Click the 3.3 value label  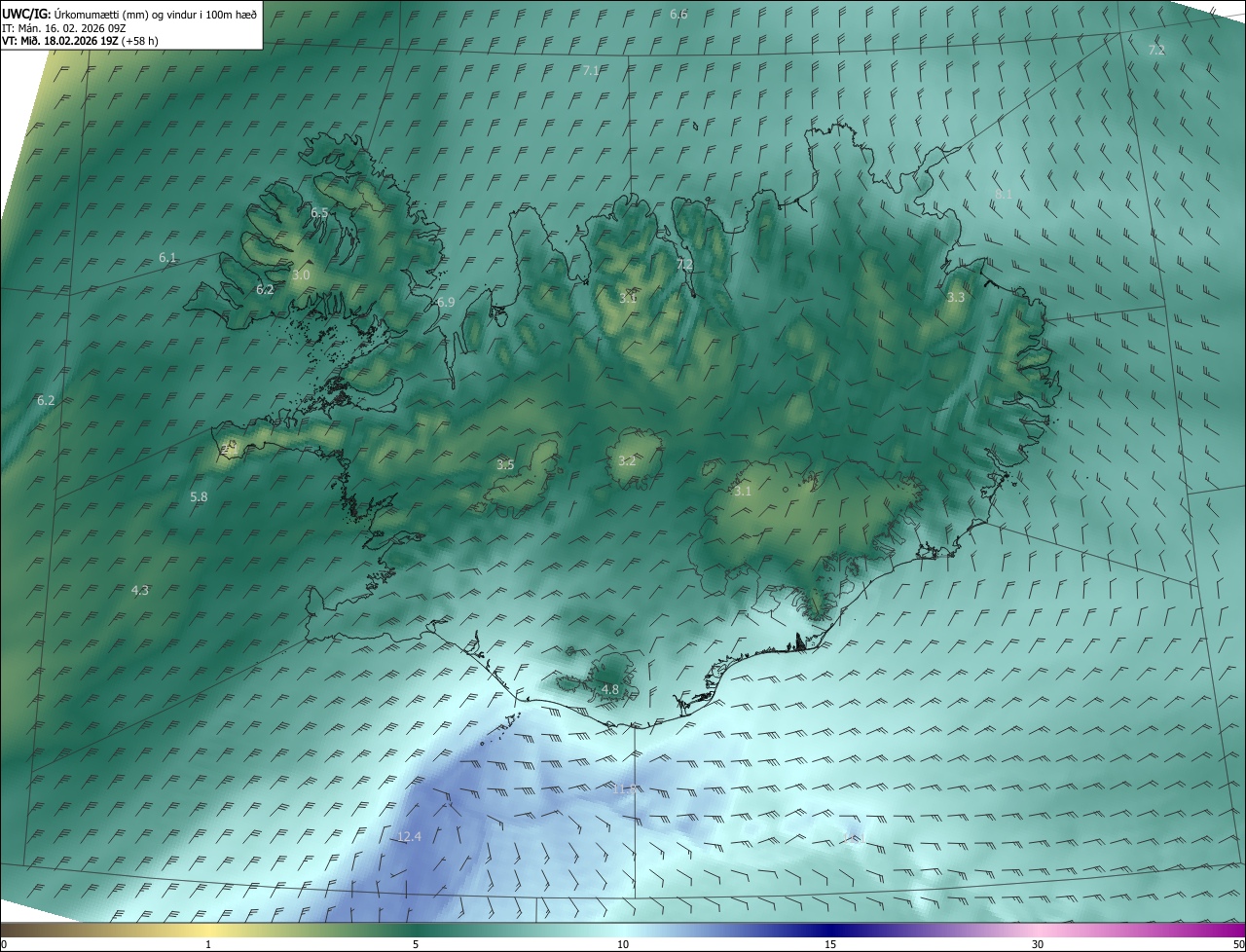tap(956, 297)
